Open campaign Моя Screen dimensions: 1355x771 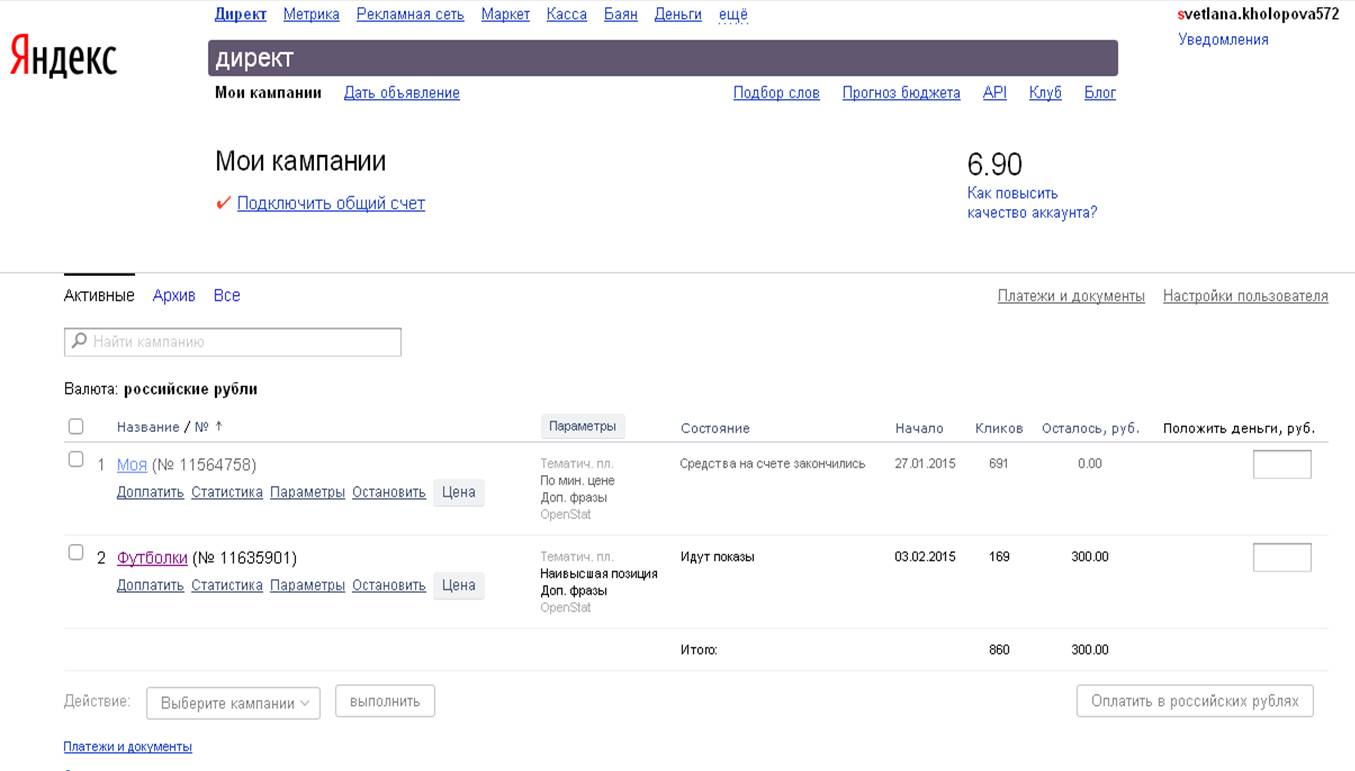coord(132,465)
